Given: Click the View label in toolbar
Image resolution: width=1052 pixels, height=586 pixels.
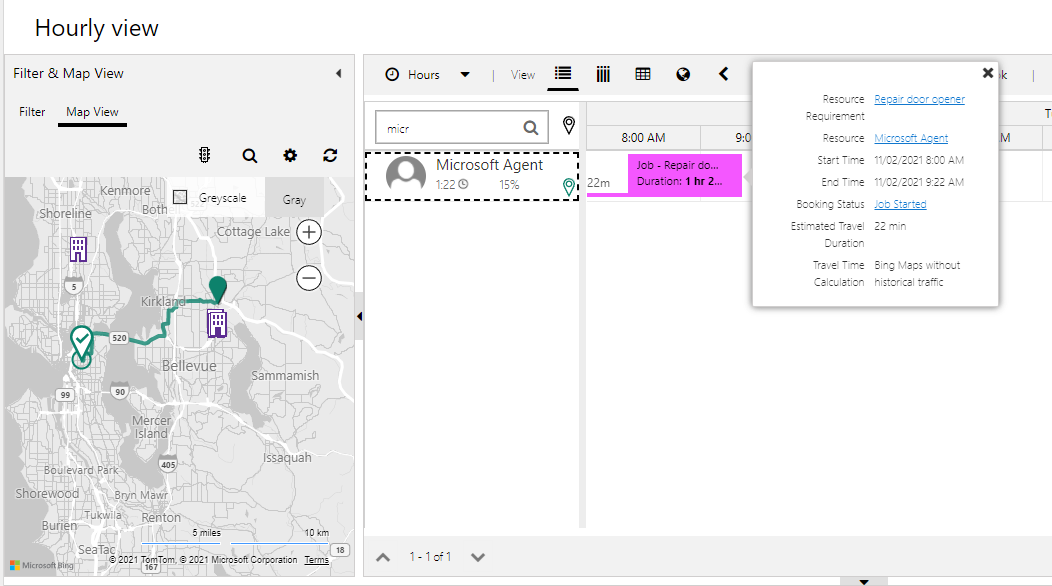Looking at the screenshot, I should click(523, 75).
